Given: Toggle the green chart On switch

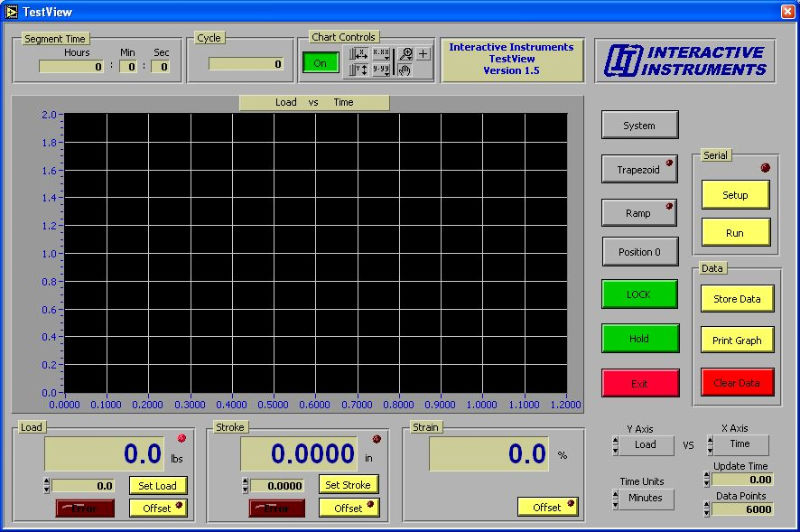Looking at the screenshot, I should pyautogui.click(x=321, y=62).
